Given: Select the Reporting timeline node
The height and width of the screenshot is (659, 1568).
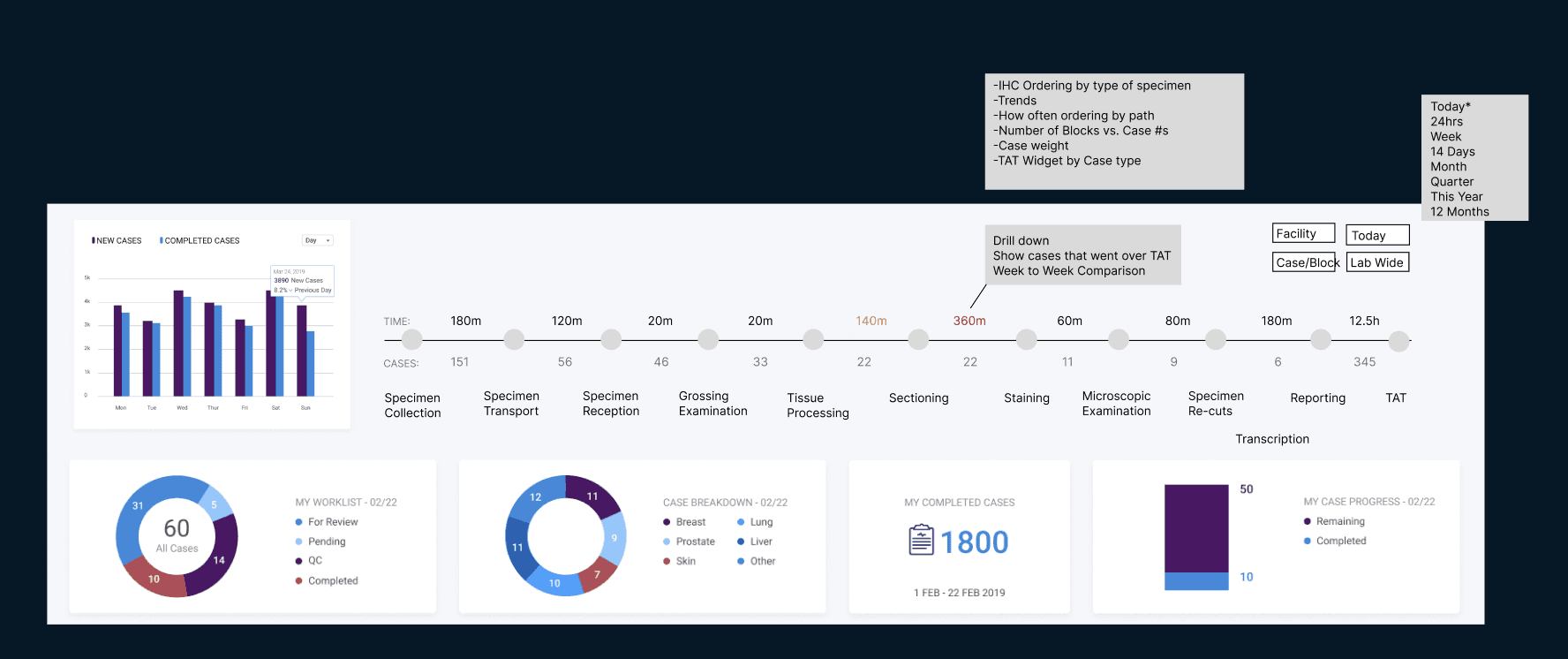Looking at the screenshot, I should [x=1321, y=339].
